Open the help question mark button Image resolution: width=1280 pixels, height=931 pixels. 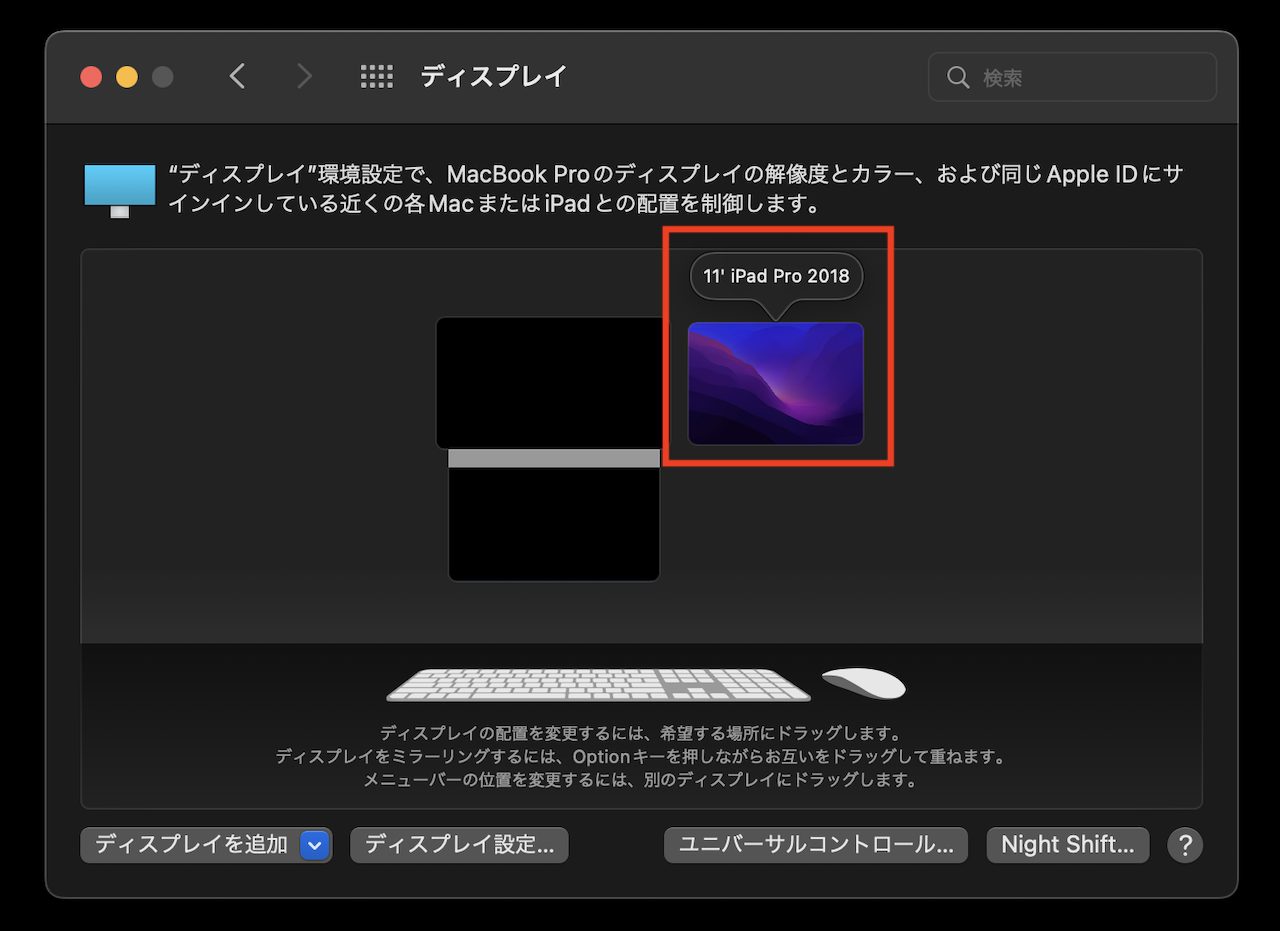pos(1184,844)
